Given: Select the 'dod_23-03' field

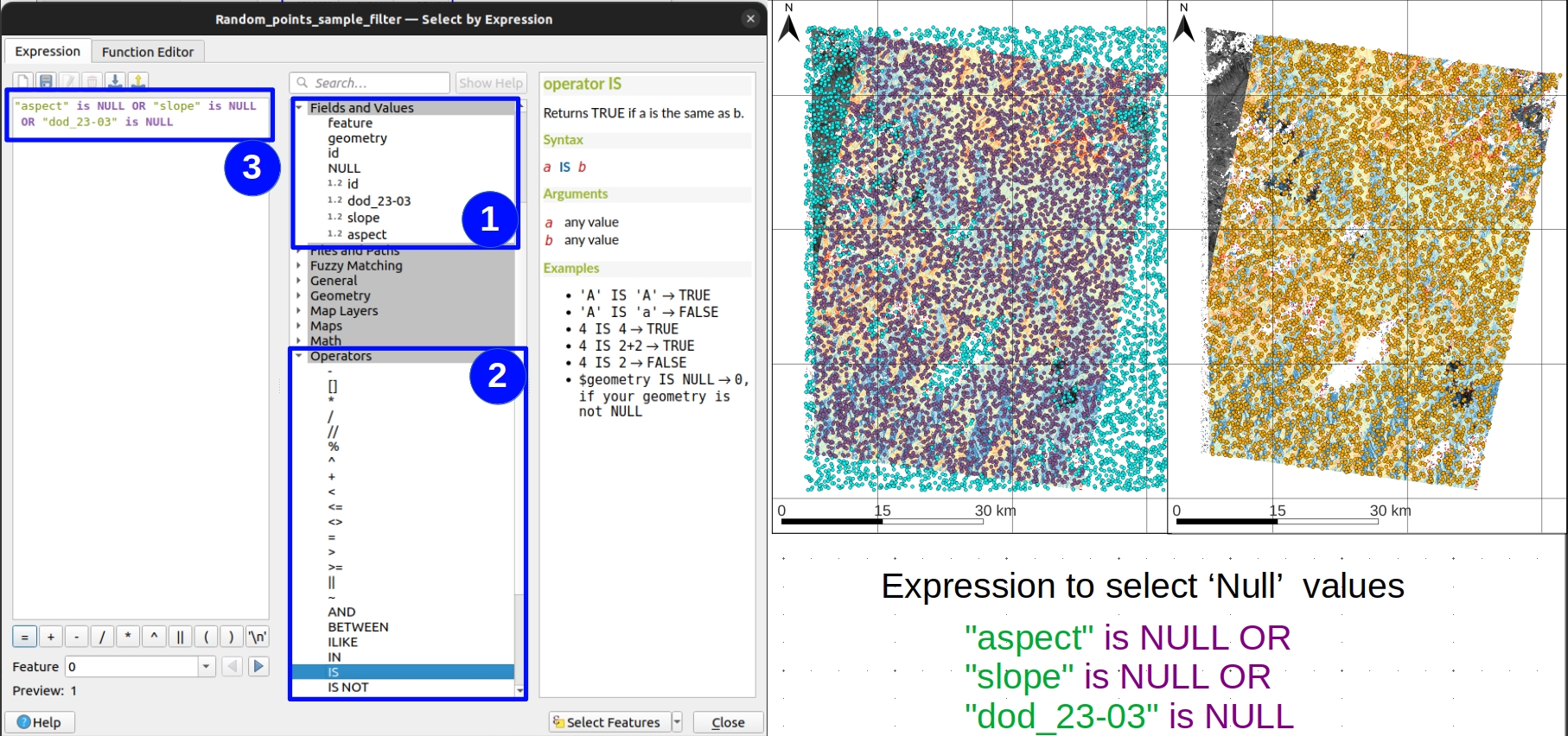Looking at the screenshot, I should coord(379,200).
